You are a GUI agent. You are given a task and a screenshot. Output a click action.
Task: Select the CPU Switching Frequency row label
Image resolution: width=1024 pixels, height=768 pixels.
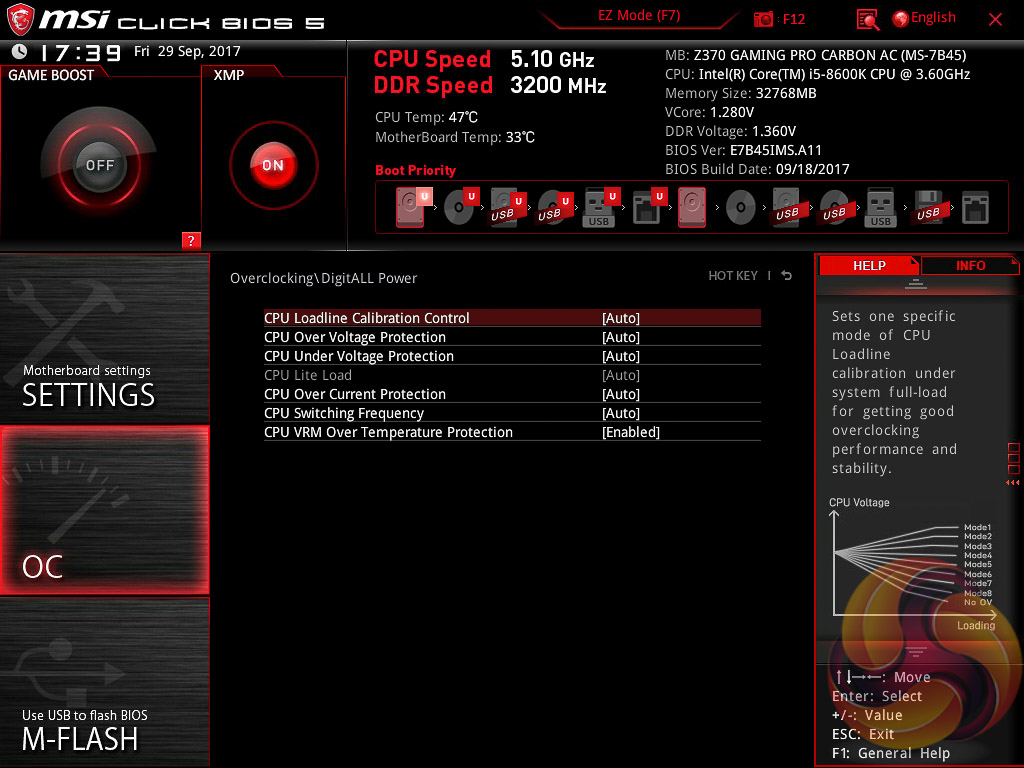point(344,413)
